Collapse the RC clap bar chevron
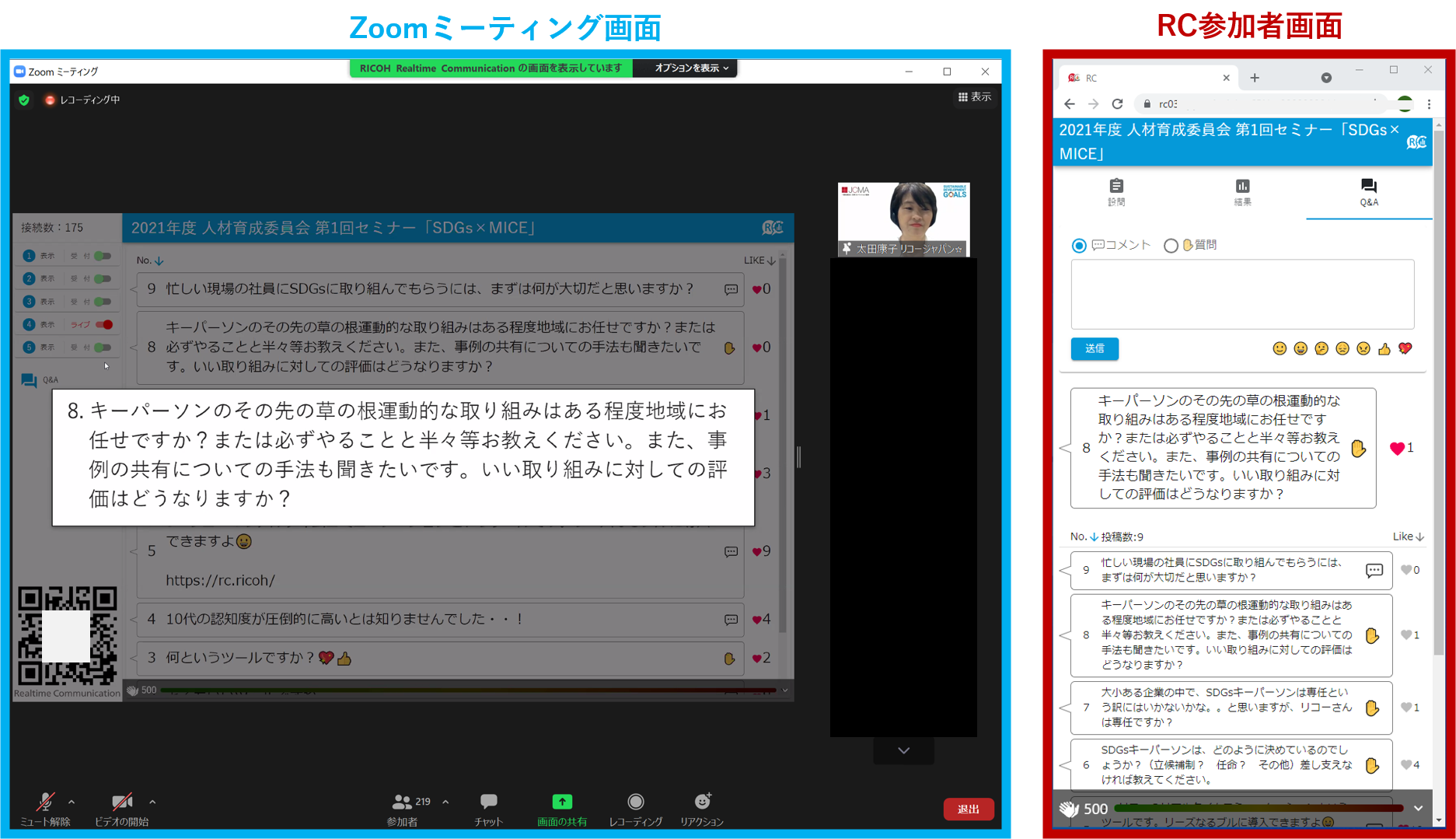 1418,809
